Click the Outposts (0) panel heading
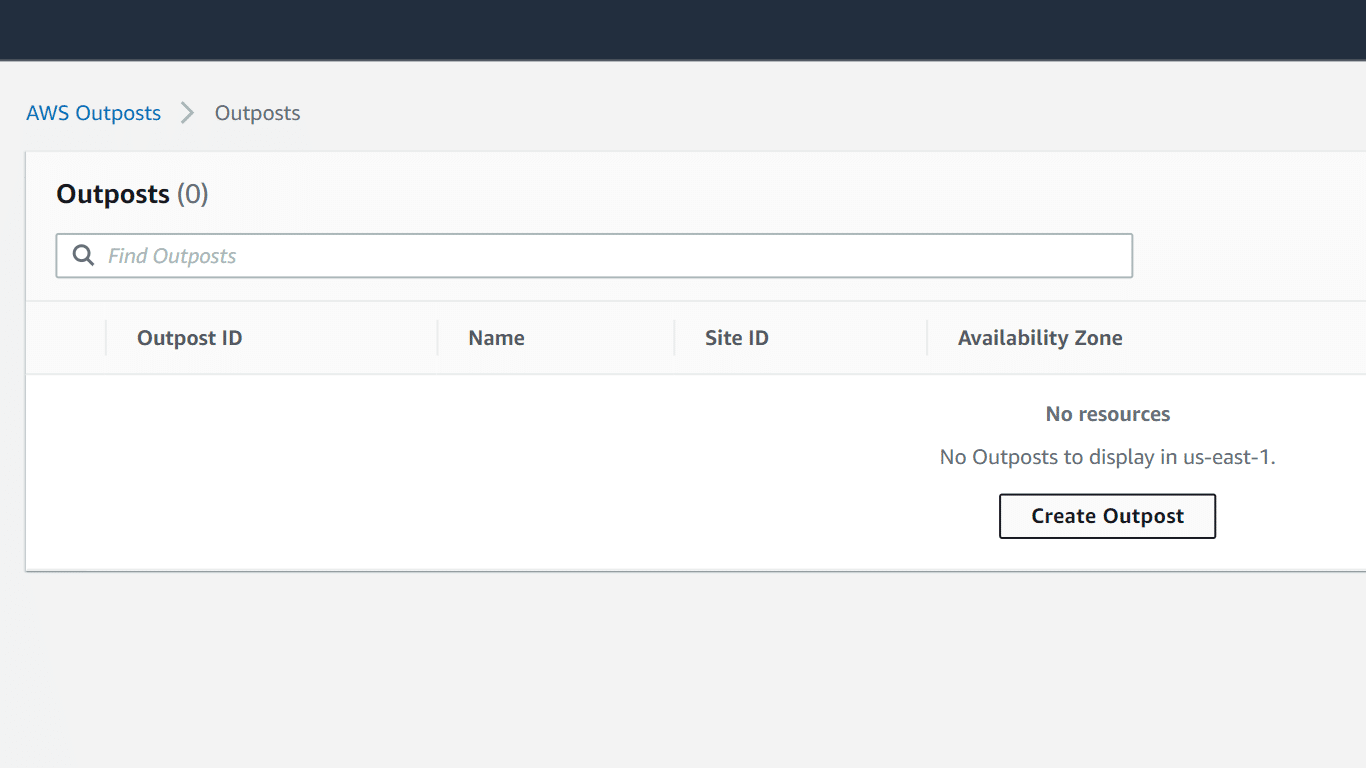Viewport: 1366px width, 768px height. pyautogui.click(x=131, y=194)
